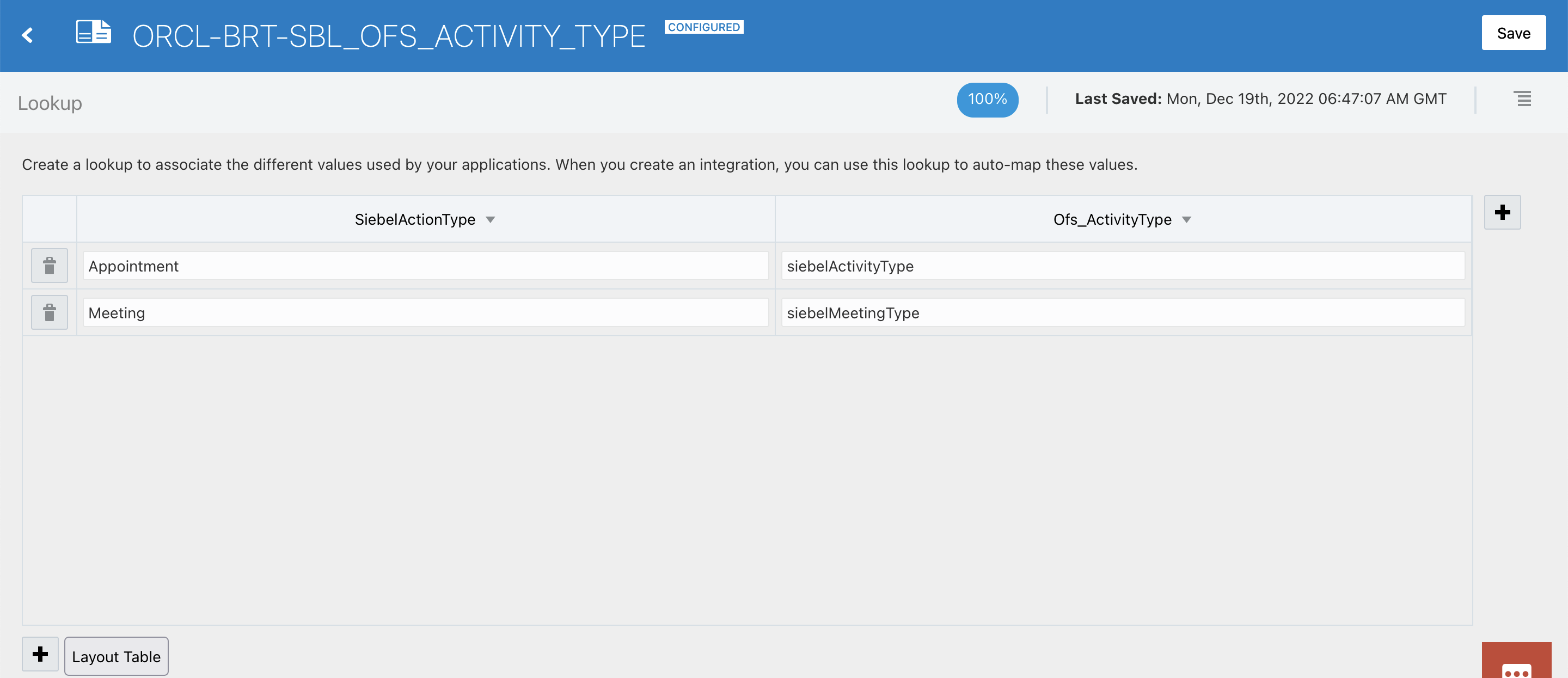Delete the Meeting row with trash icon
1568x678 pixels.
50,313
